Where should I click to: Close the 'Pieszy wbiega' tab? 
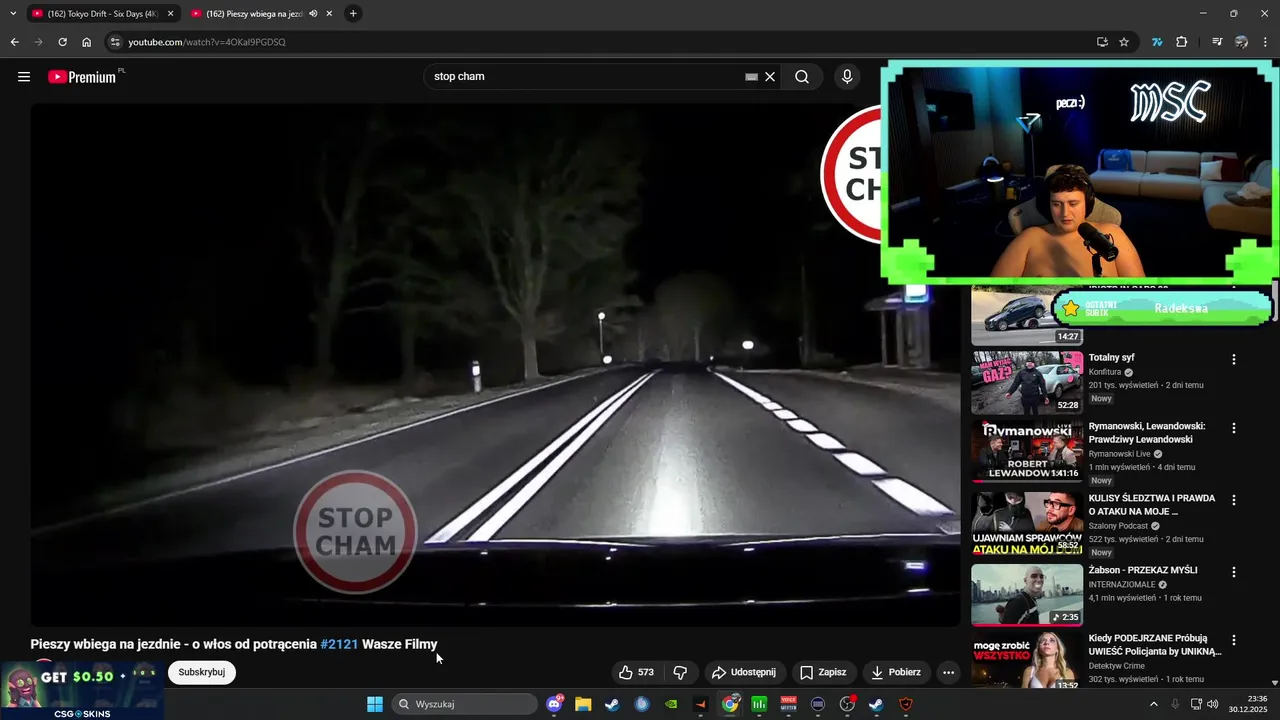coord(329,14)
